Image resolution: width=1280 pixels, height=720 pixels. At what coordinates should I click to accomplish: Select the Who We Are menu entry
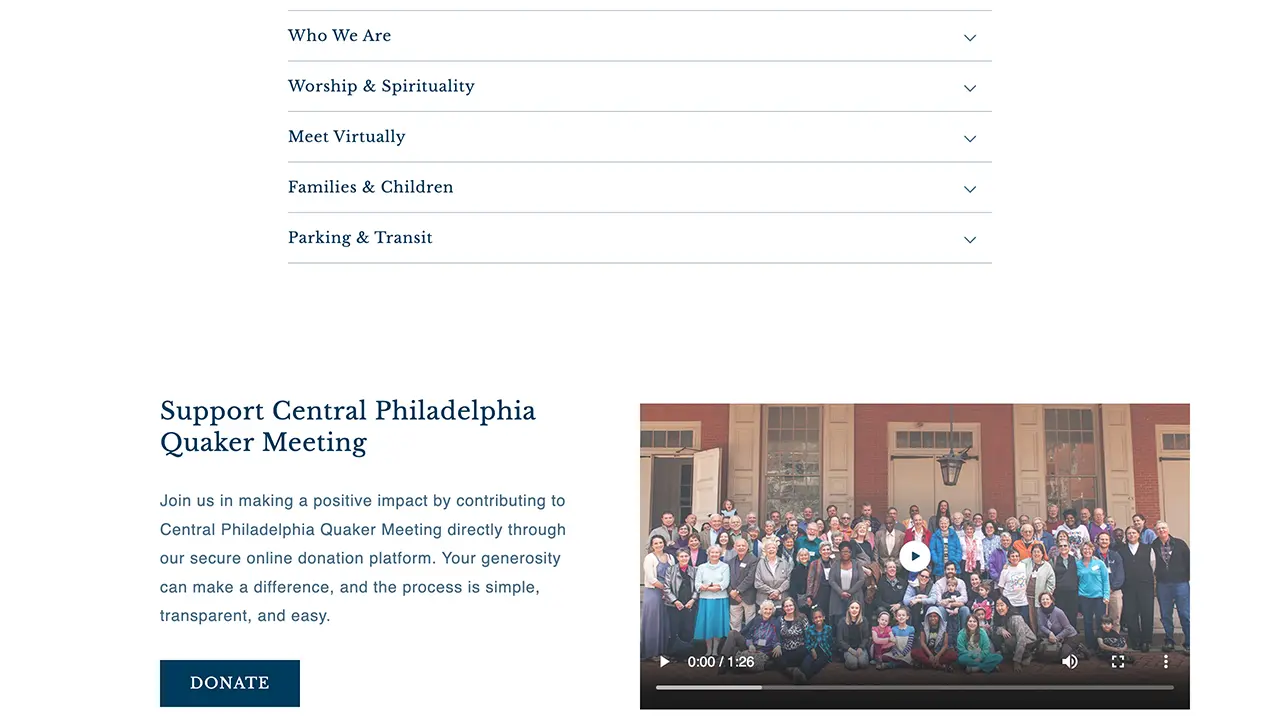click(339, 36)
